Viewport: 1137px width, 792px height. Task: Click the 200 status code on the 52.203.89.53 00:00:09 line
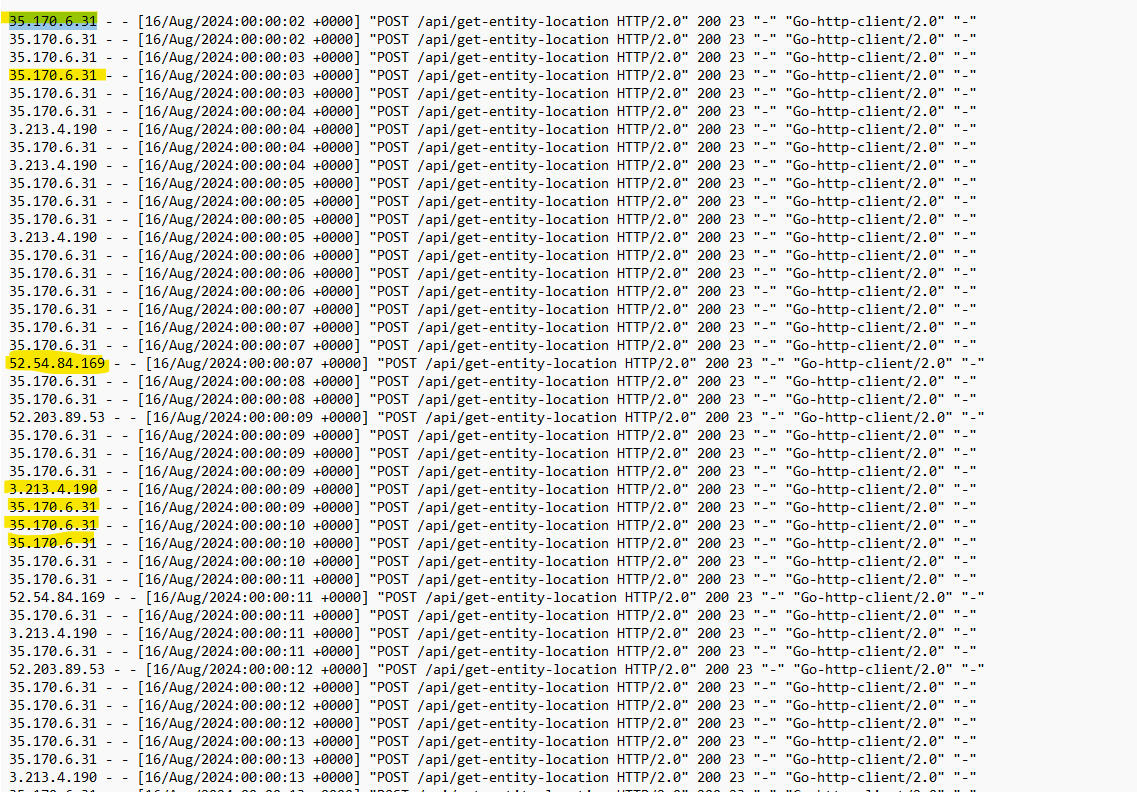(x=717, y=418)
